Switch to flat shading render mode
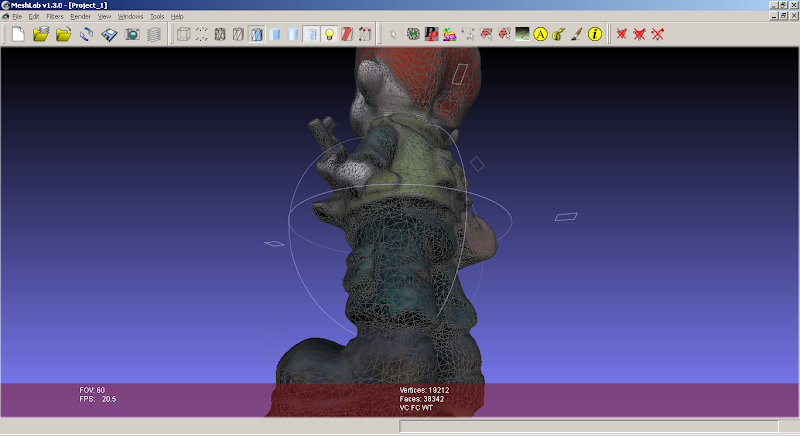 pyautogui.click(x=275, y=34)
